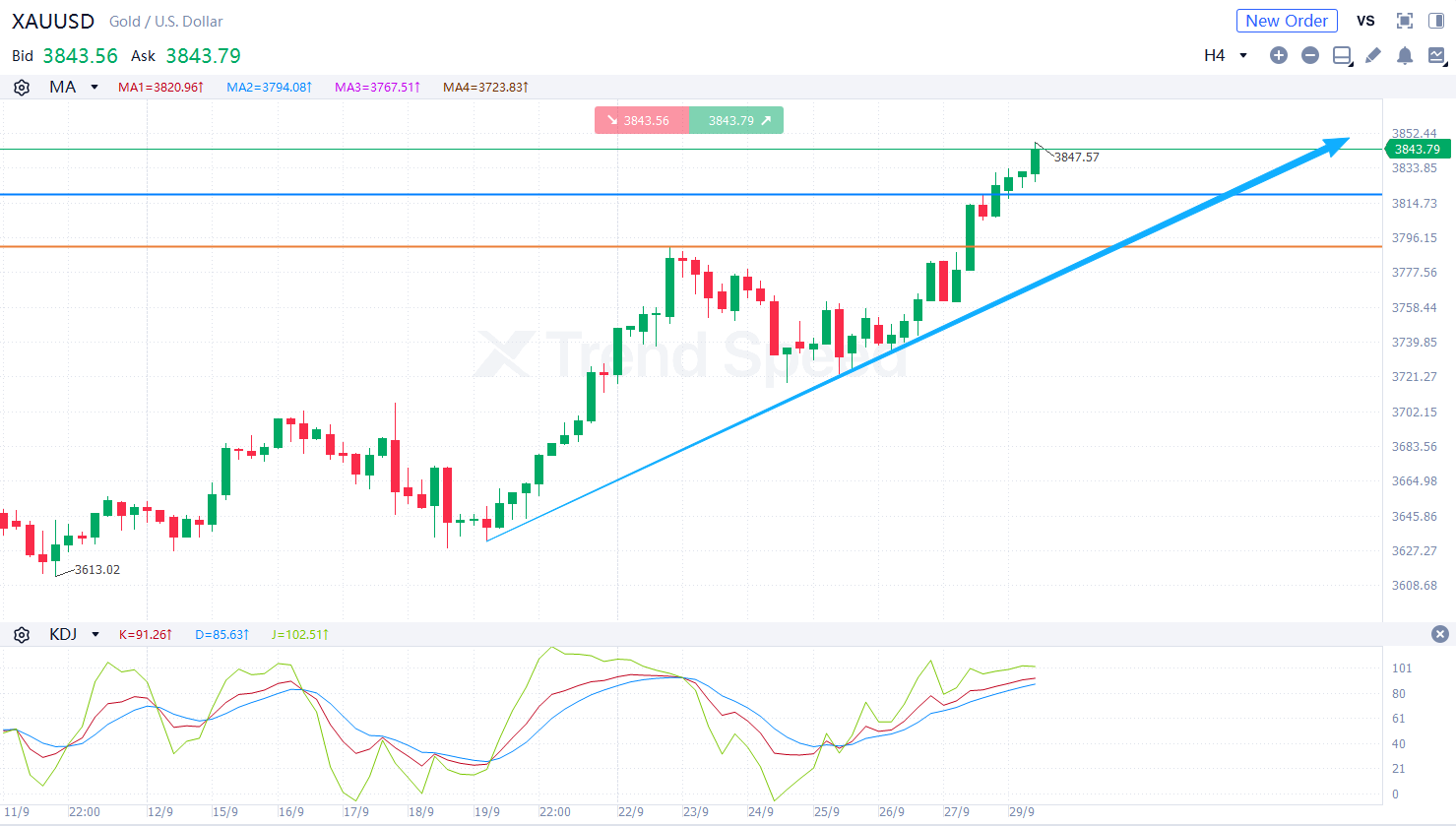Zoom in the chart with plus icon
The image size is (1456, 826).
point(1278,55)
